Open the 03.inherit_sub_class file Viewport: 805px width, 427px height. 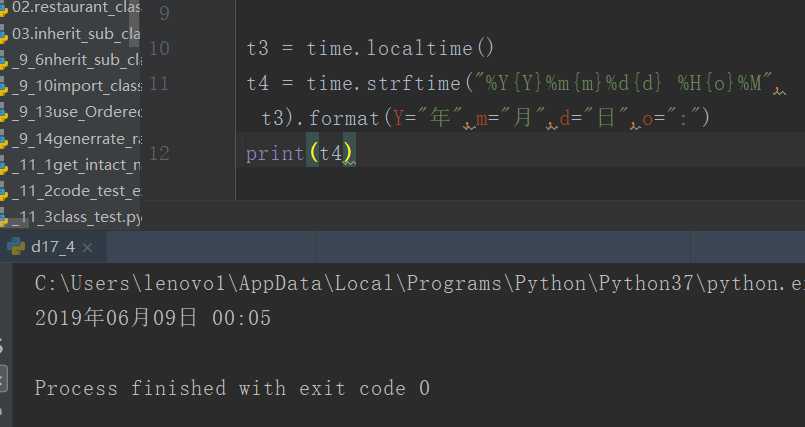pyautogui.click(x=76, y=34)
